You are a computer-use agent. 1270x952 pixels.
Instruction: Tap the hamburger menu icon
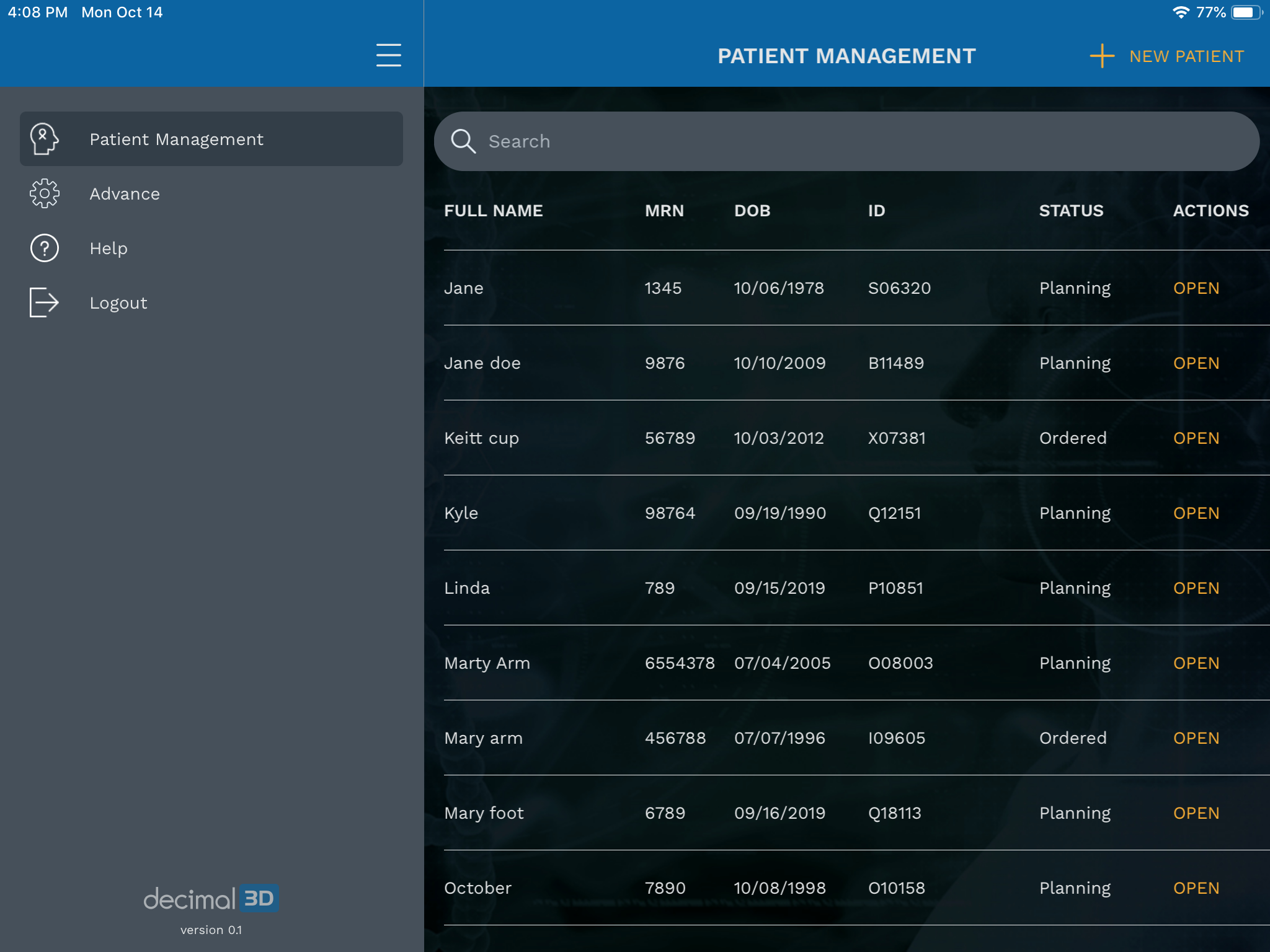click(x=388, y=55)
